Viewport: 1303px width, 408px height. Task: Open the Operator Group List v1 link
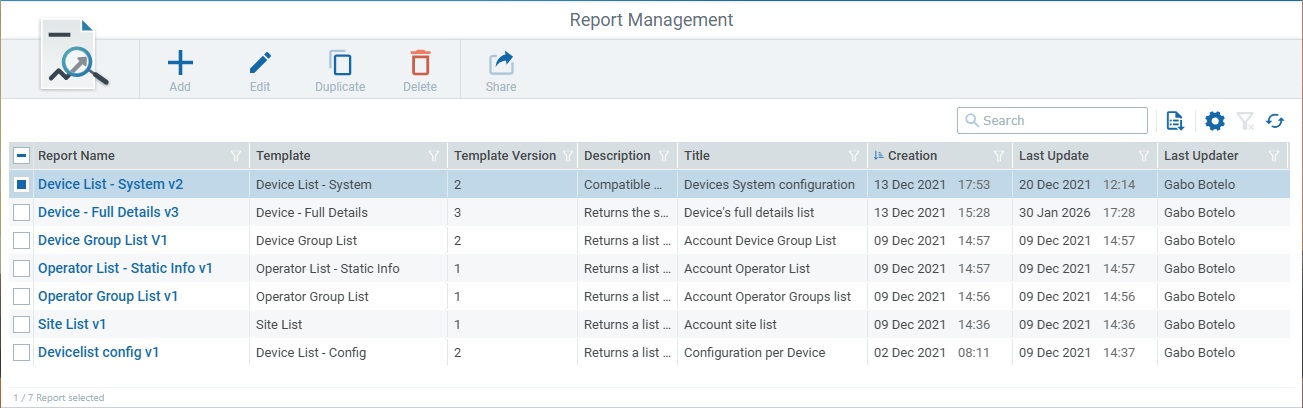coord(108,296)
